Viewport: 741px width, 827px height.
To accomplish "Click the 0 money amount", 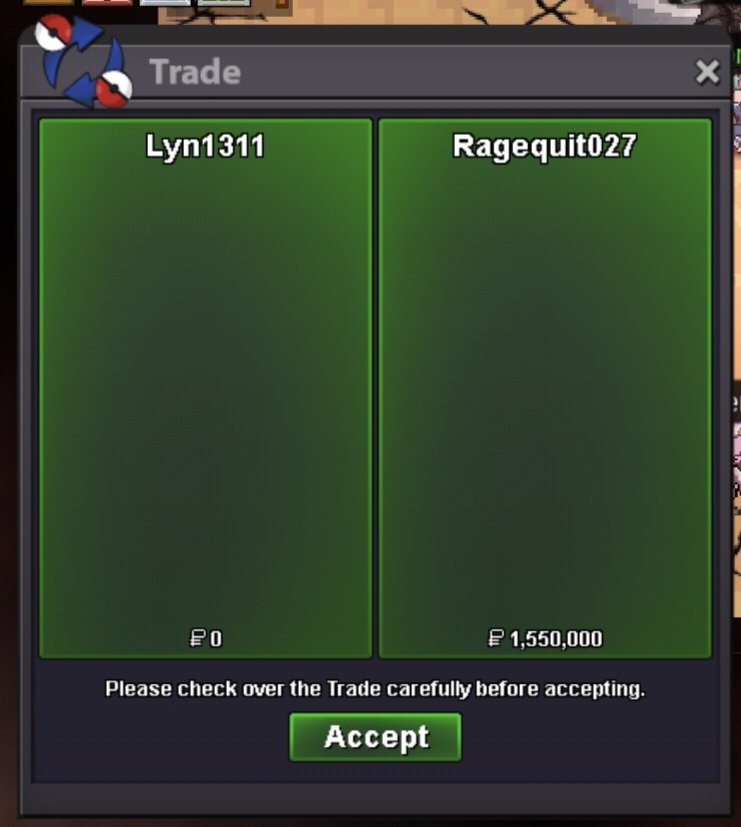I will (x=216, y=639).
